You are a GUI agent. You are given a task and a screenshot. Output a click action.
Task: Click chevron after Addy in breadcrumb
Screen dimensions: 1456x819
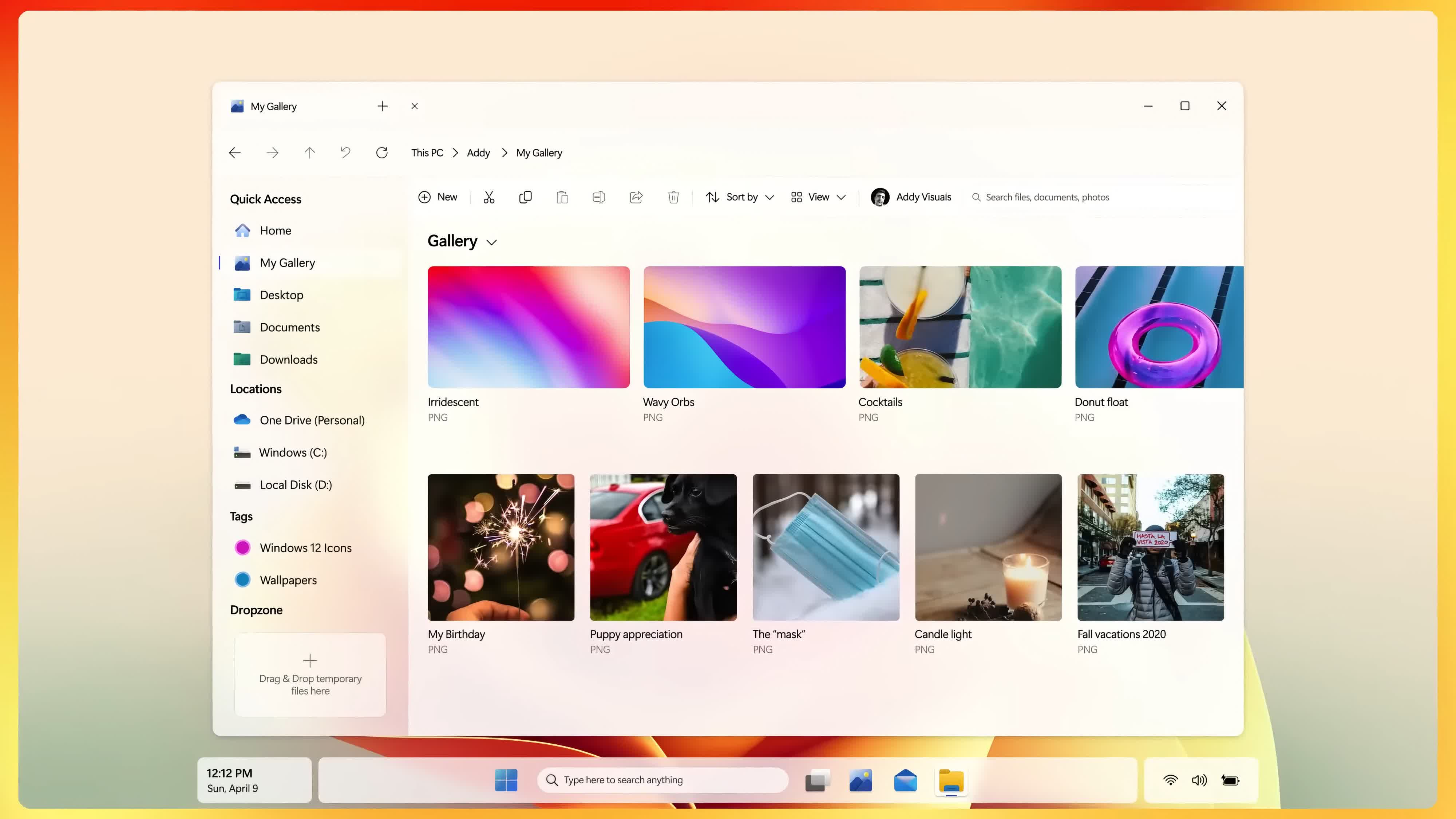click(504, 153)
